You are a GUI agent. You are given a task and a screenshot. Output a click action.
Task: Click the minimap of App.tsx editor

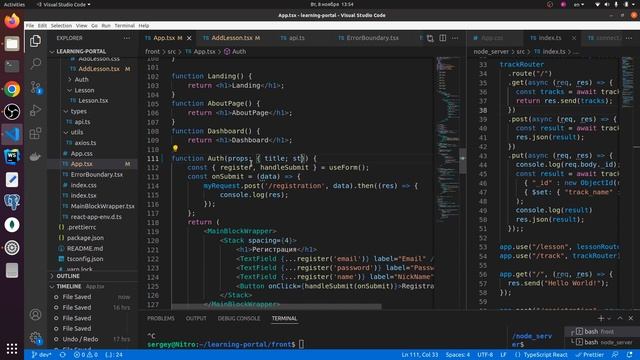[449, 139]
